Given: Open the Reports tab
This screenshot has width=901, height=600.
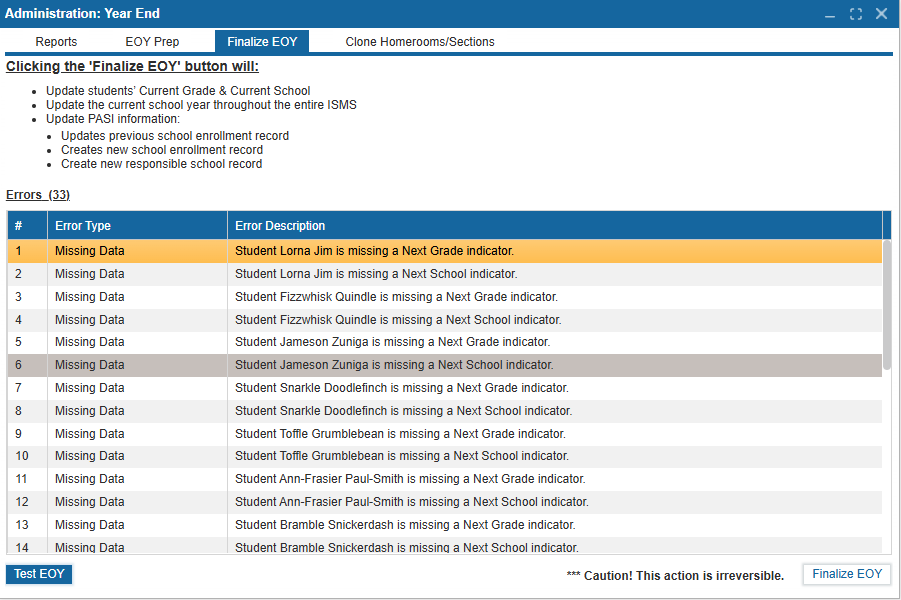Looking at the screenshot, I should click(x=56, y=42).
